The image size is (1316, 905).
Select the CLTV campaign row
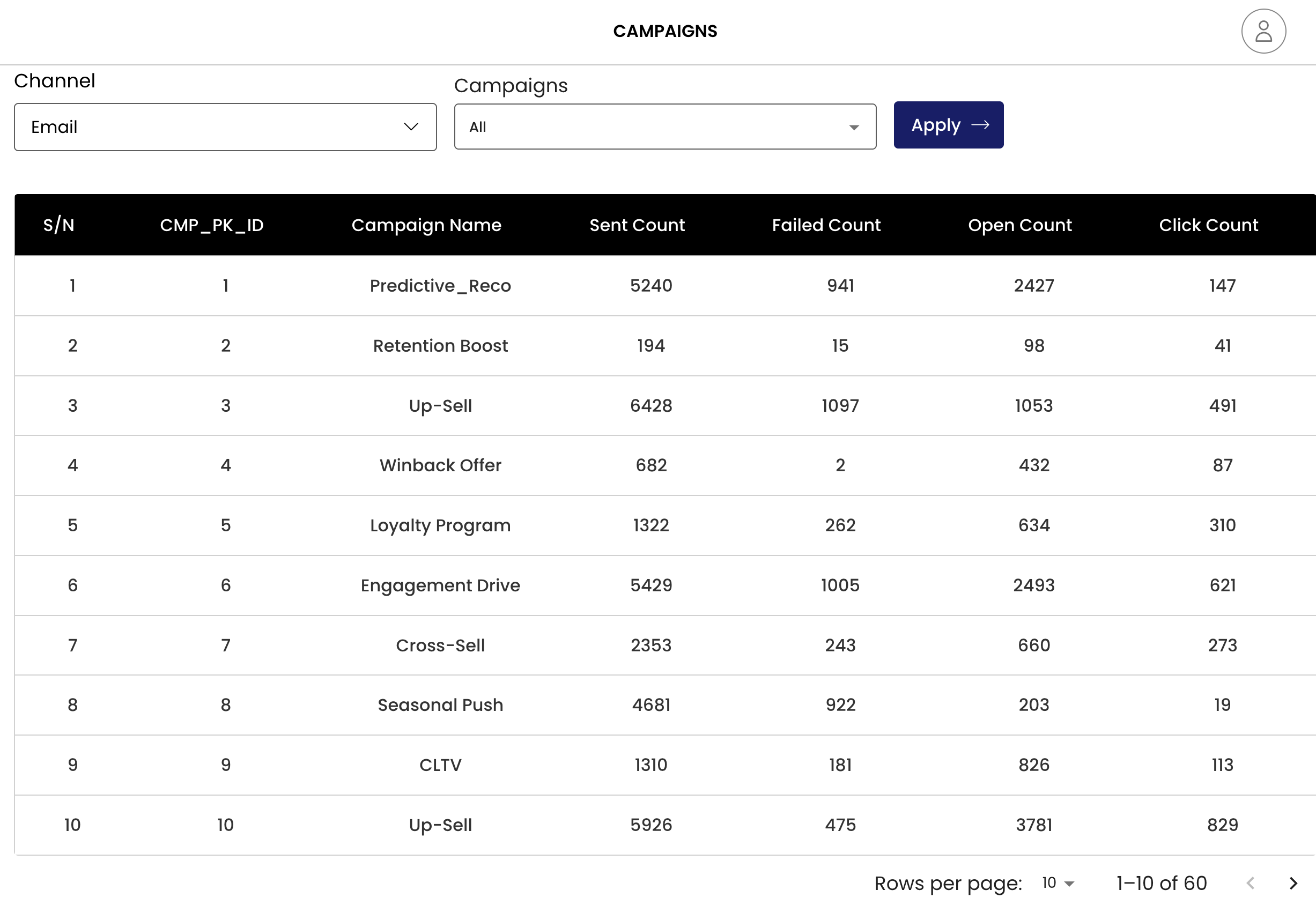coord(440,765)
